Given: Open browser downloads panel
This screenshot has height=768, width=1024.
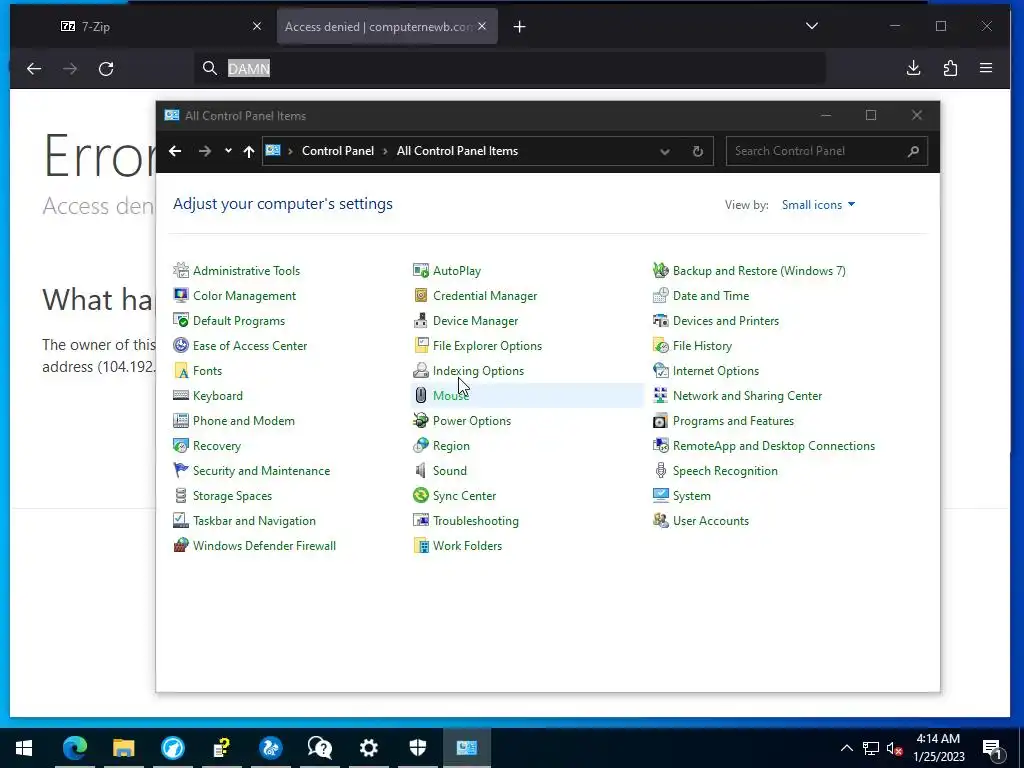Looking at the screenshot, I should 914,68.
